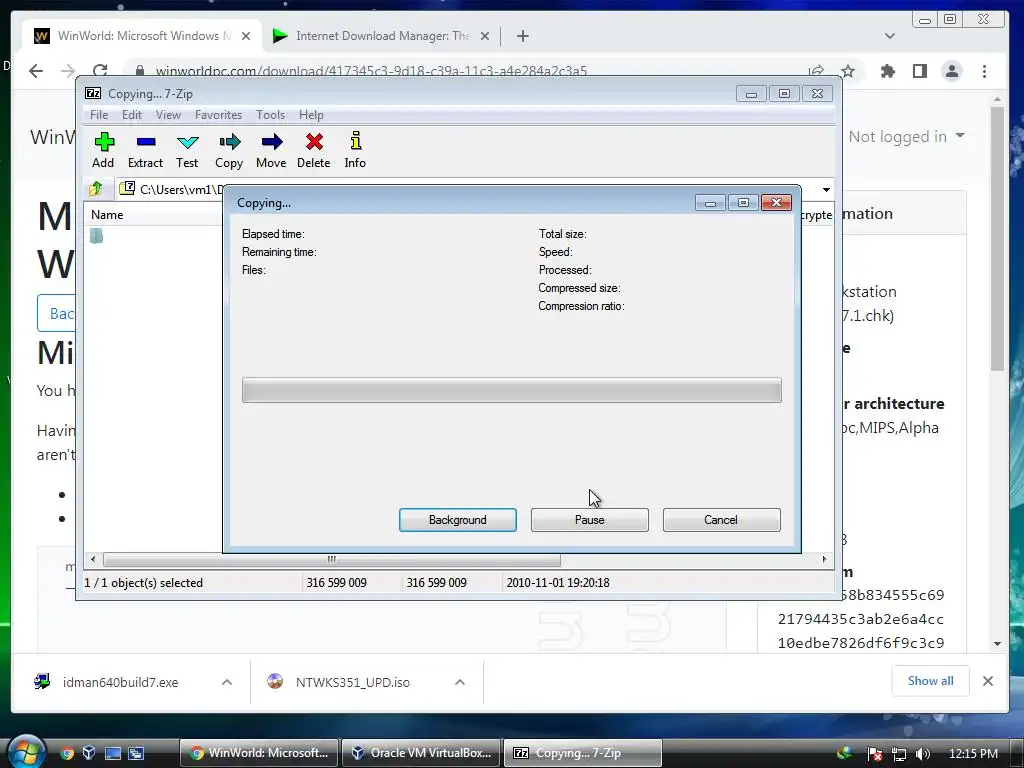Launch Chrome from the quick launch bar
This screenshot has width=1024, height=768.
coord(67,753)
